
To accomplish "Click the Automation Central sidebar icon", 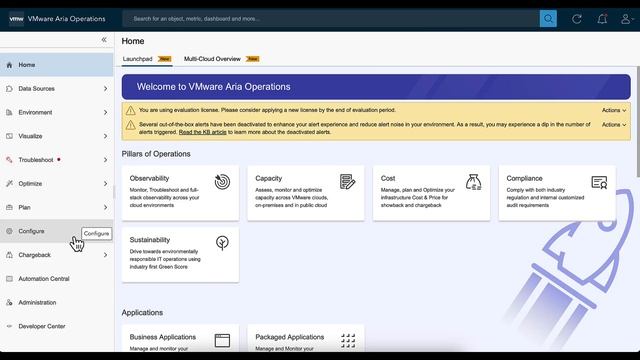I will tap(9, 279).
